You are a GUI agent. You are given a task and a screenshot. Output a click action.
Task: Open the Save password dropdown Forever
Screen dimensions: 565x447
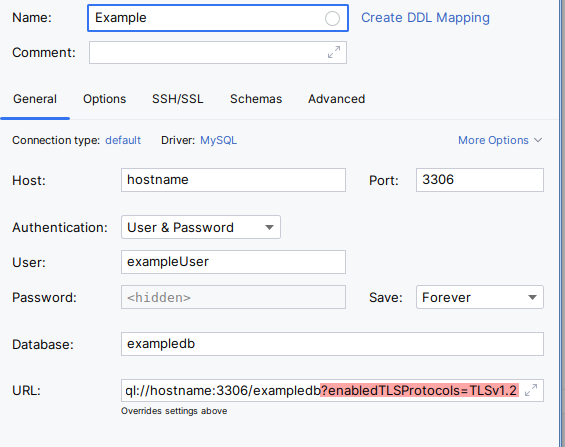click(x=480, y=297)
